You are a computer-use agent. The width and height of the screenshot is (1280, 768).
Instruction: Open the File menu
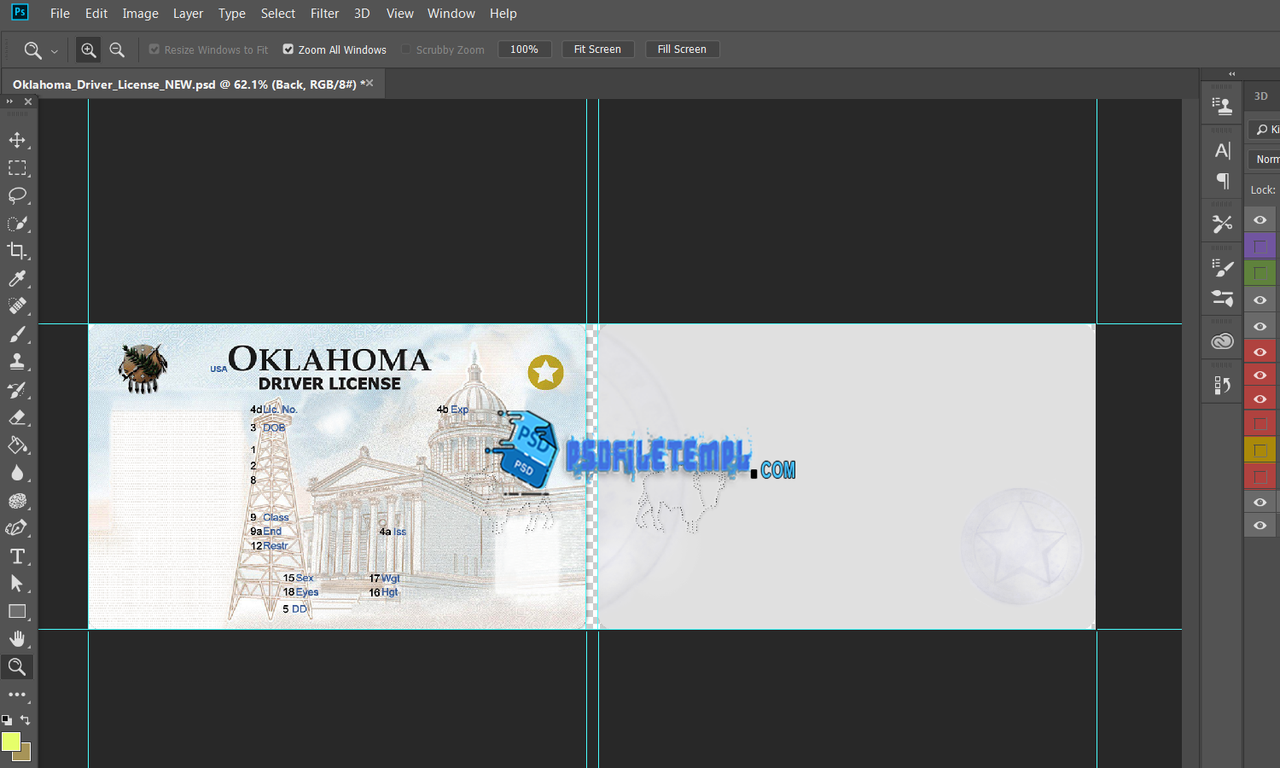coord(60,13)
